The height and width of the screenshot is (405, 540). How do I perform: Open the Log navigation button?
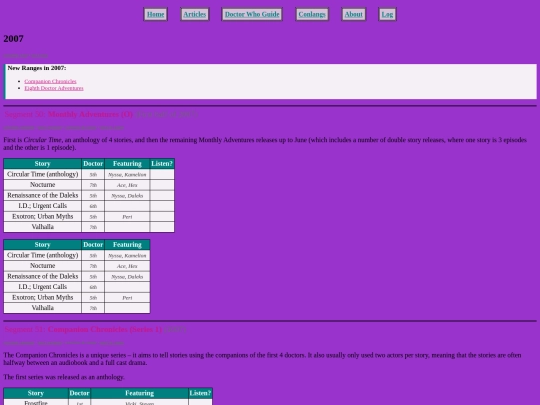(x=387, y=14)
